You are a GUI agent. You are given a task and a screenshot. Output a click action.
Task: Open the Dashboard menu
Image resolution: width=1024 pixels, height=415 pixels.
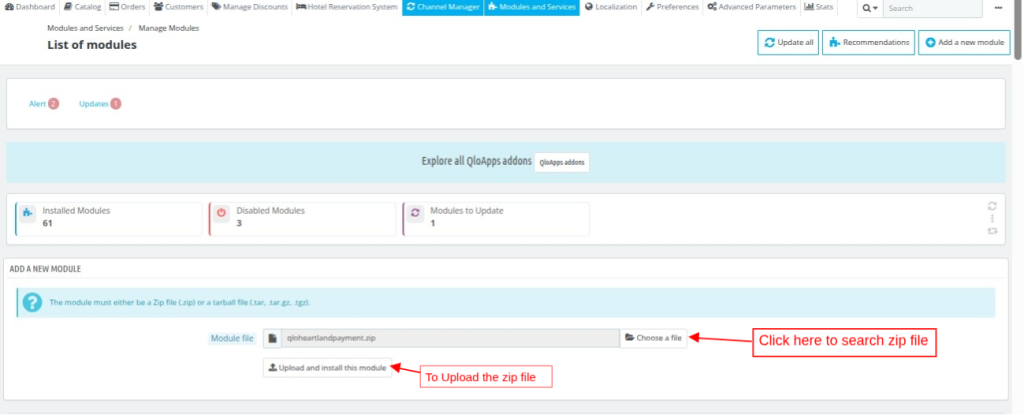[x=30, y=7]
